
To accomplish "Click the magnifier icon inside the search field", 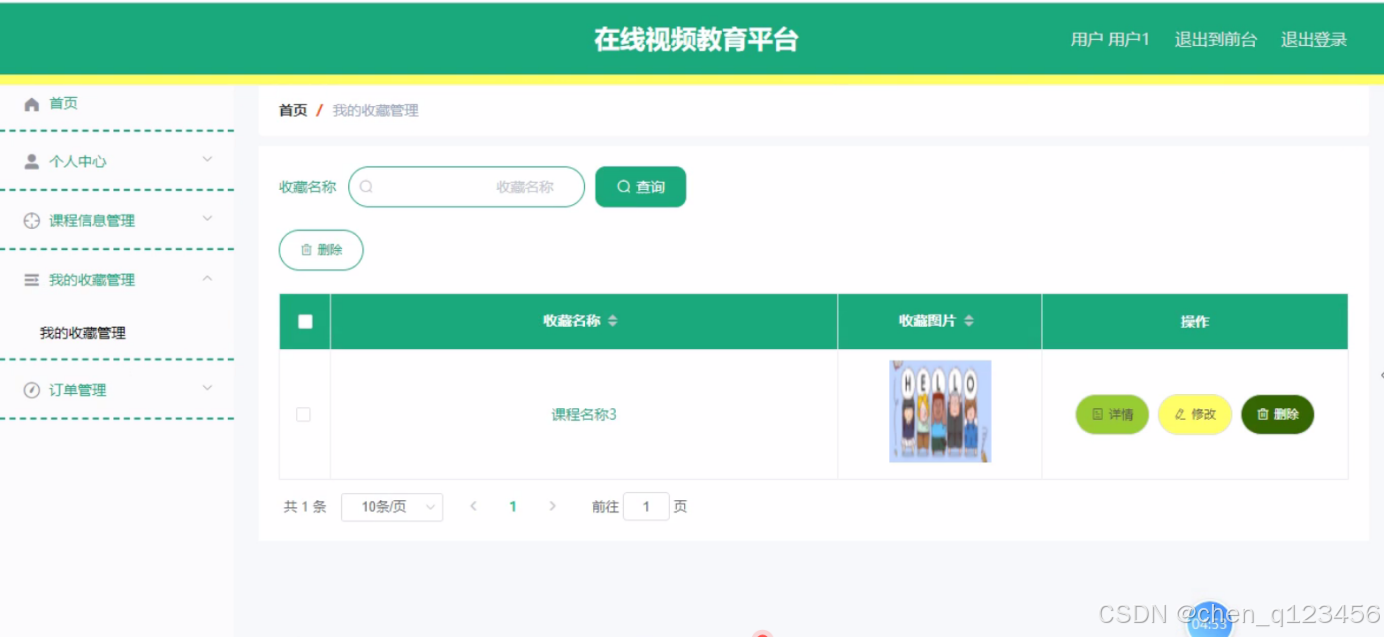I will tap(366, 186).
